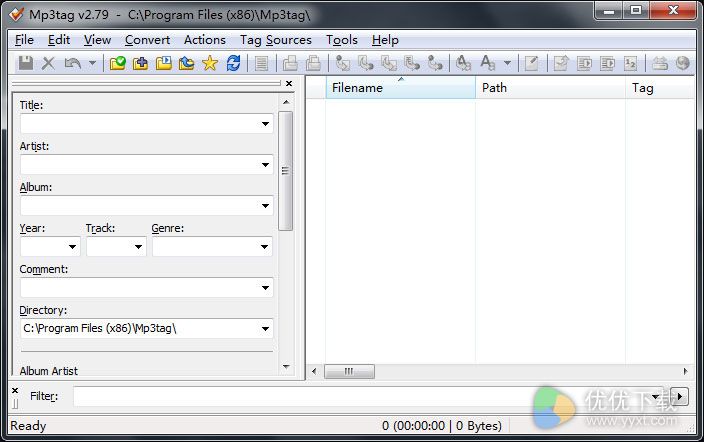
Task: Expand the Track field dropdown
Action: click(x=138, y=247)
